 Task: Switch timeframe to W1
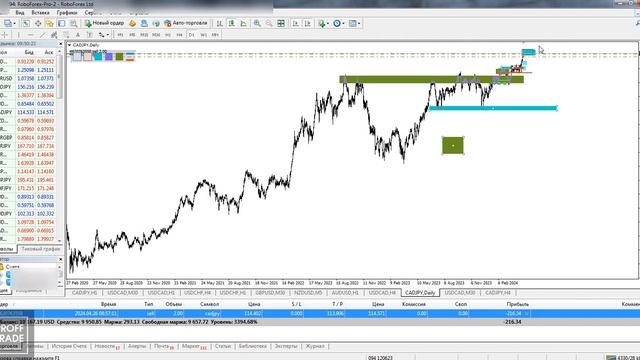coord(203,35)
